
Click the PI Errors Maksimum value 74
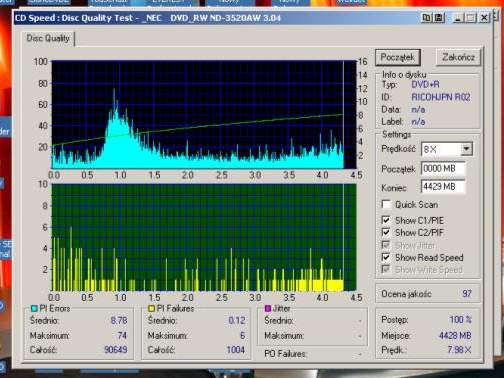point(122,335)
